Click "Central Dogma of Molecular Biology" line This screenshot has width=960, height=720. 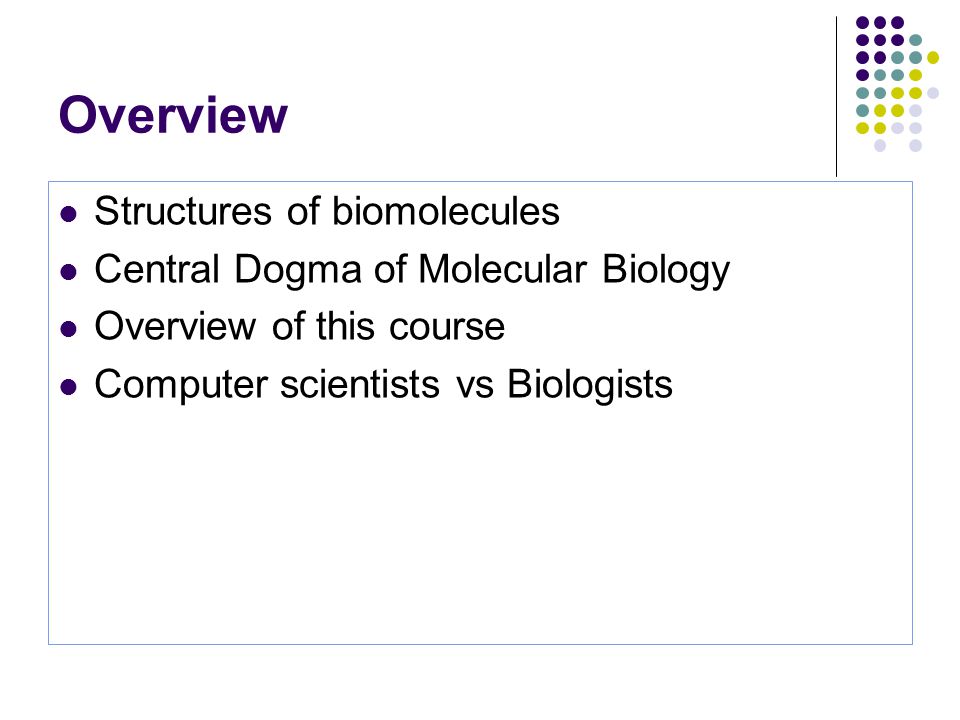click(412, 269)
